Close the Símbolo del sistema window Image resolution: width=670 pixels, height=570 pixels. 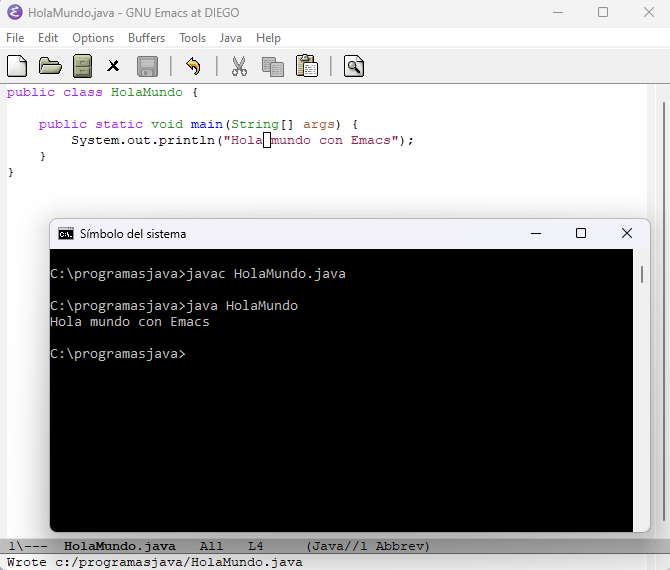(627, 233)
